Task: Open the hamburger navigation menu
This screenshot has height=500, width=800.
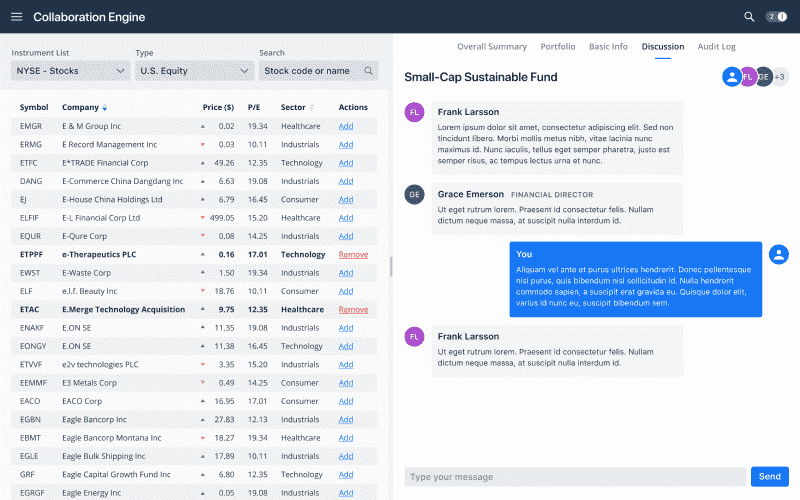Action: coord(16,17)
